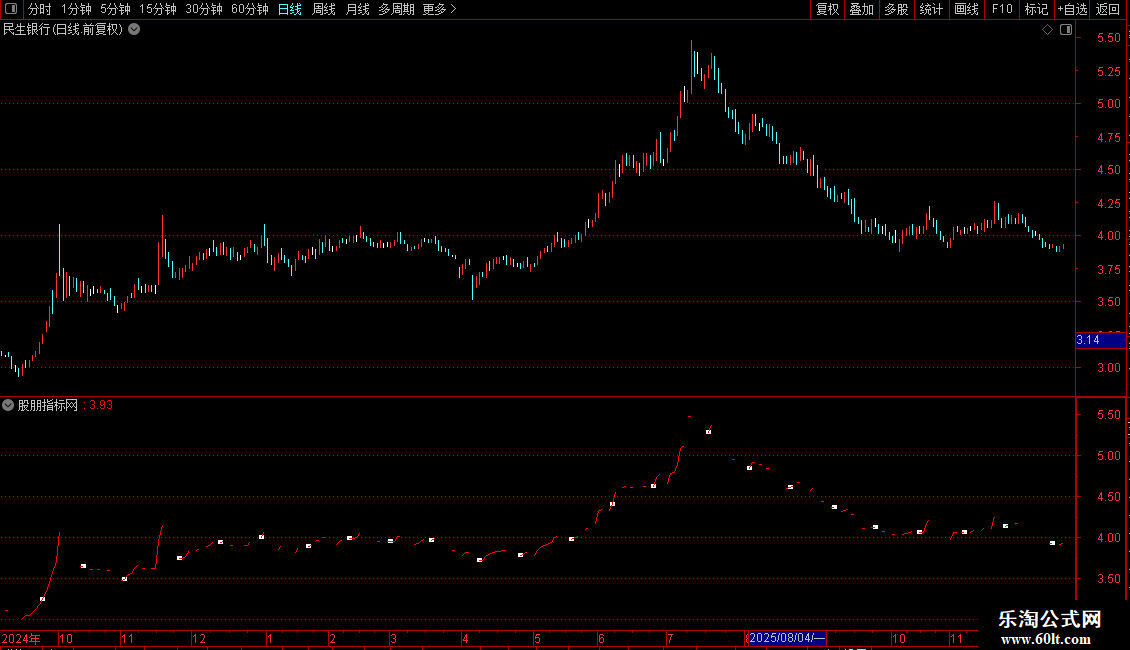Viewport: 1130px width, 650px height.
Task: Click the 叠加 overlay button
Action: (x=861, y=9)
